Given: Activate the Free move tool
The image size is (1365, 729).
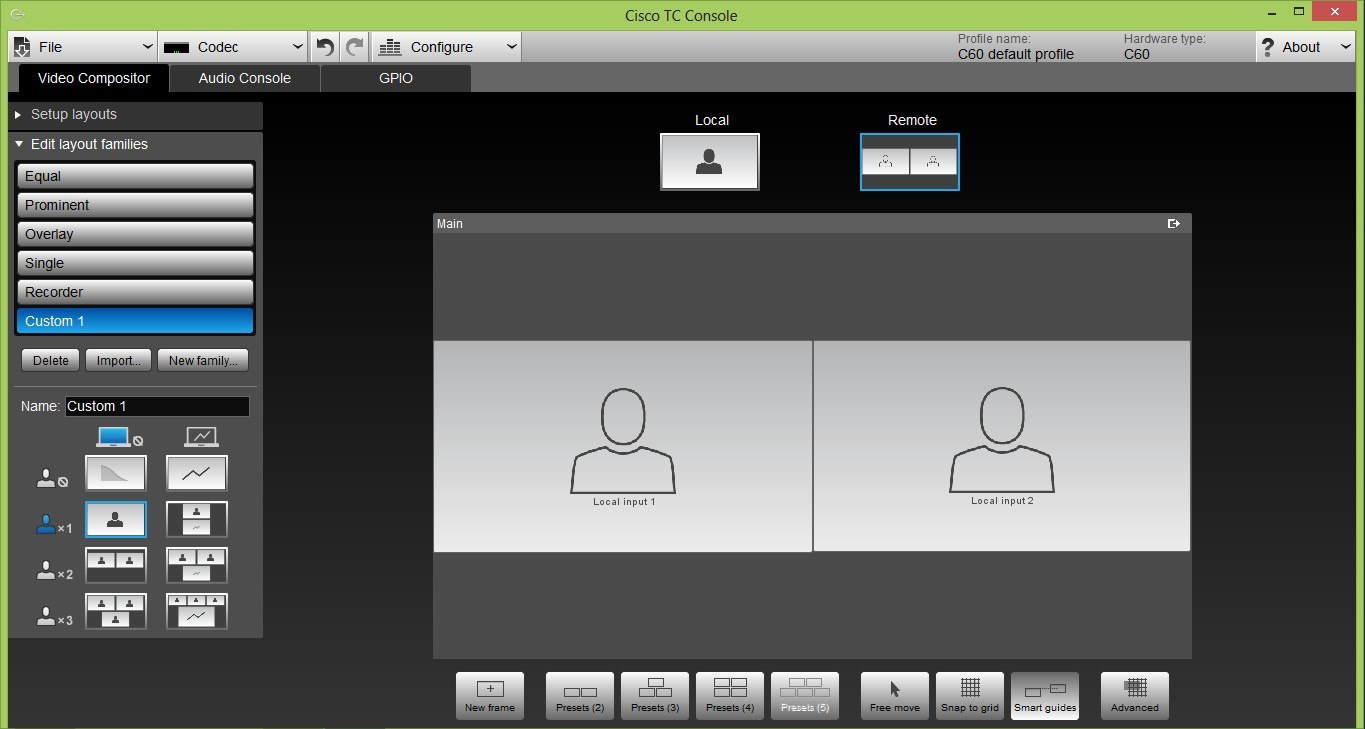Looking at the screenshot, I should (894, 695).
